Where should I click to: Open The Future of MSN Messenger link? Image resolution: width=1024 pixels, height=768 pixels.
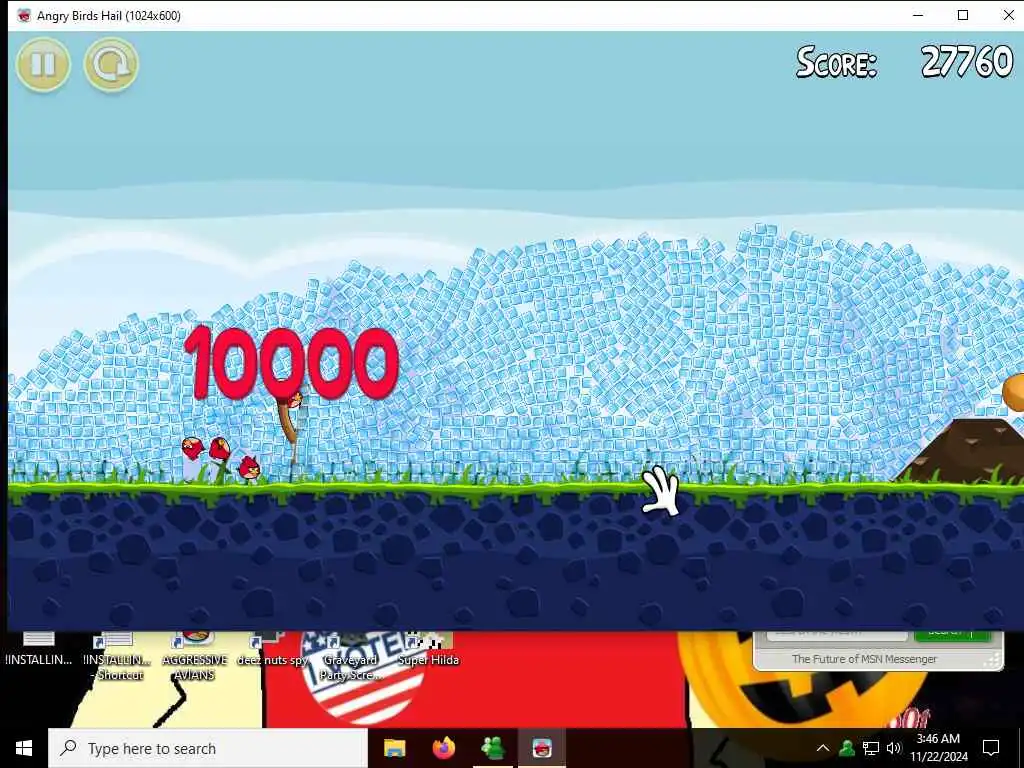click(x=864, y=659)
